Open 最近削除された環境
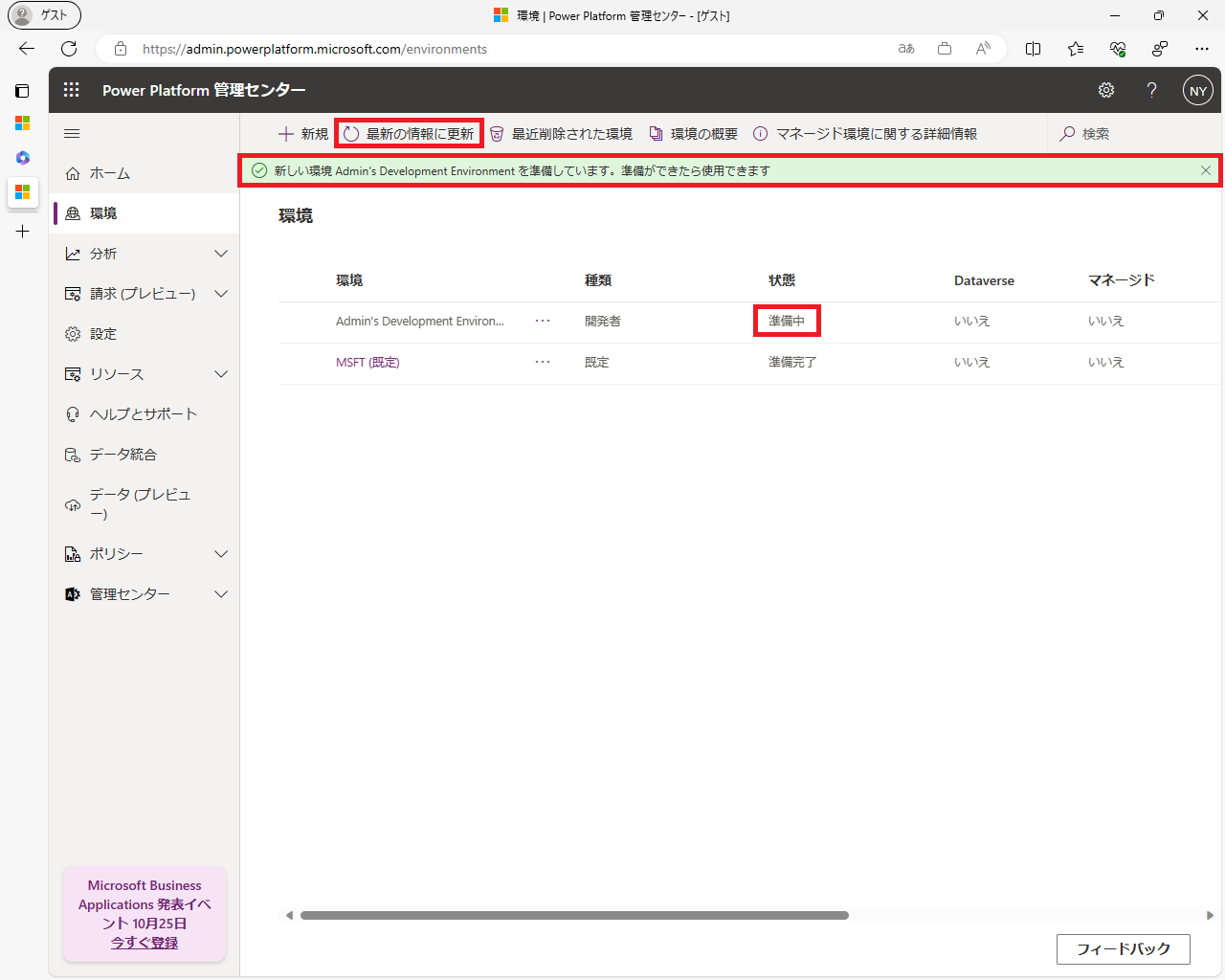Viewport: 1225px width, 980px height. [x=561, y=134]
